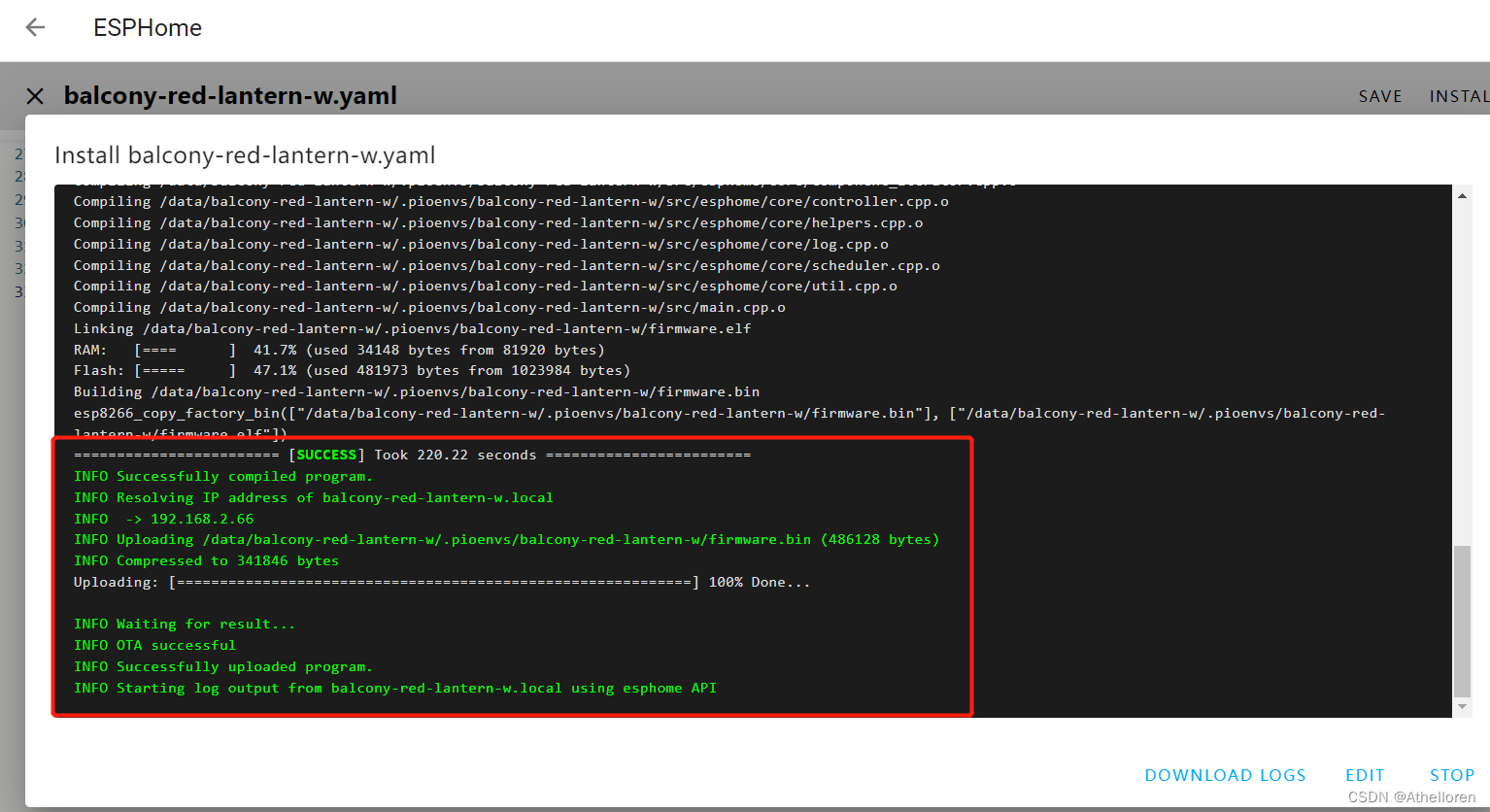Screen dimensions: 1490x812
Task: Click the 'RAM: 41.7%' usage line
Action: click(339, 350)
